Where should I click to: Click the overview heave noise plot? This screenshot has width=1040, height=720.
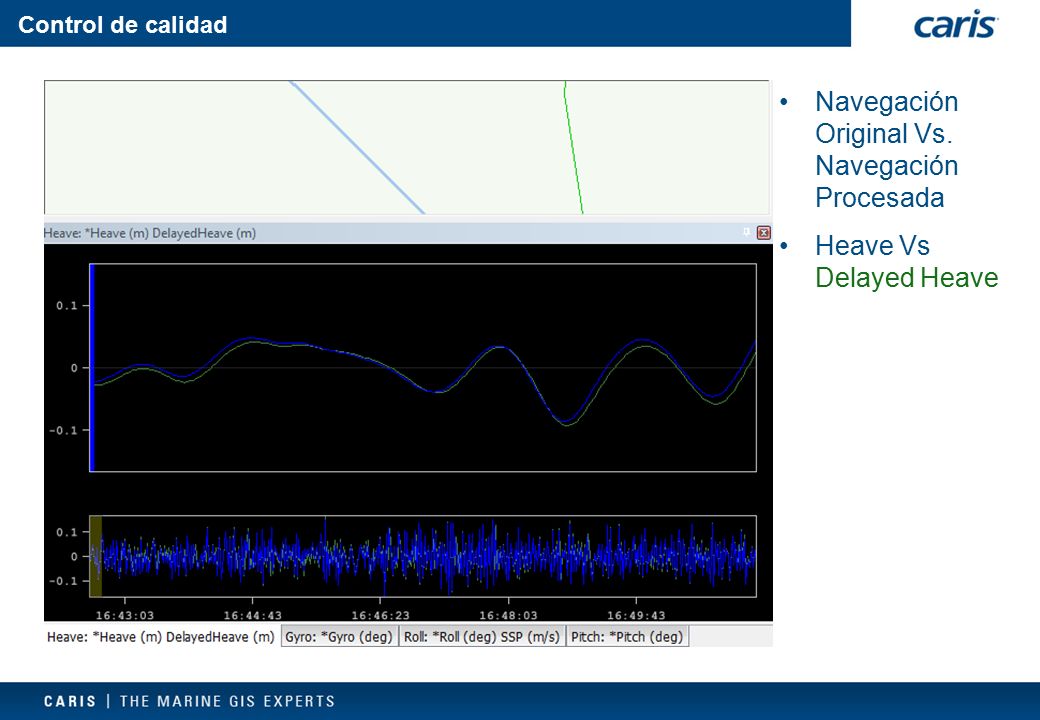point(423,556)
